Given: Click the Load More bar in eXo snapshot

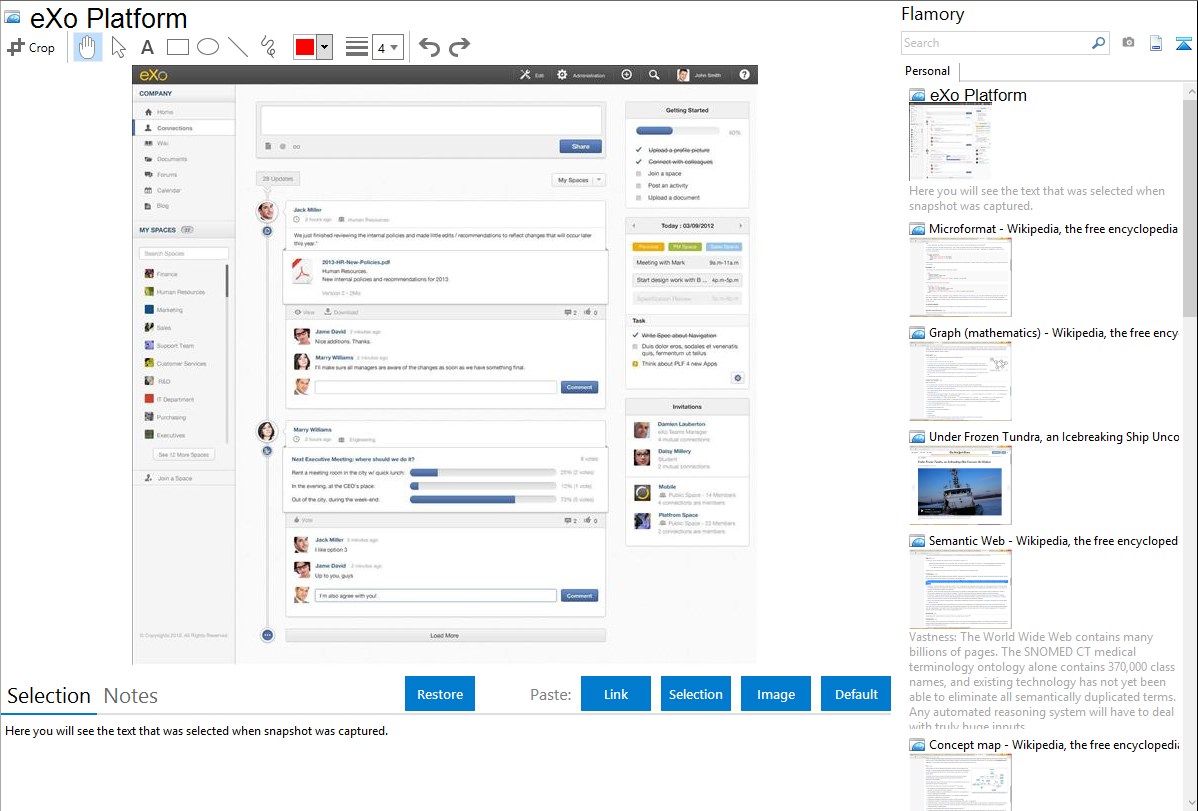Looking at the screenshot, I should [445, 635].
